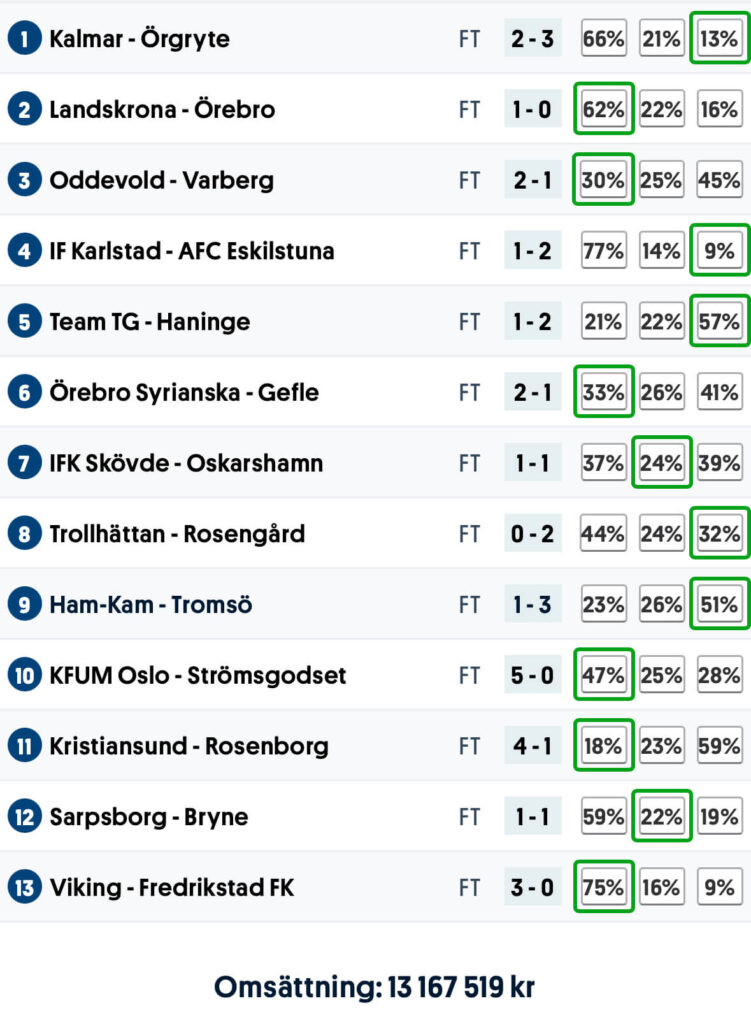Open the Ham-Kam - Tromsö match
Viewport: 751px width, 1024px height.
pos(150,605)
